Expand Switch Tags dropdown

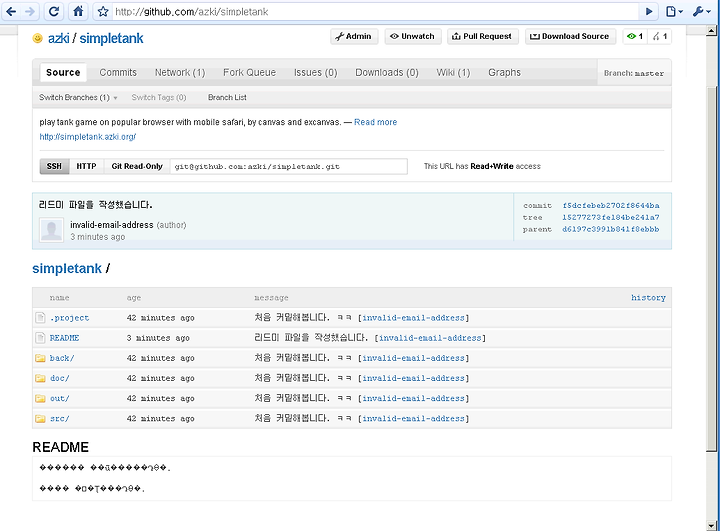(x=159, y=97)
